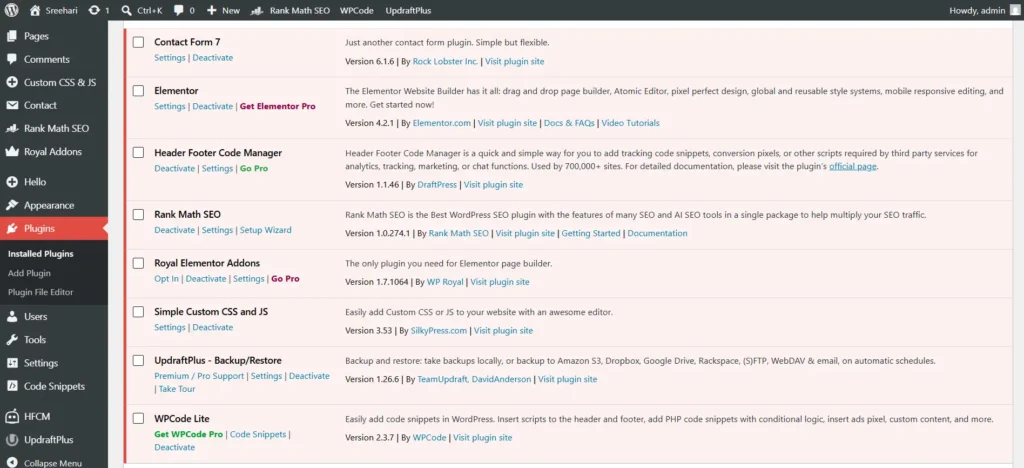Tick the UpdraftPlus - Backup/Restore checkbox

tap(138, 360)
